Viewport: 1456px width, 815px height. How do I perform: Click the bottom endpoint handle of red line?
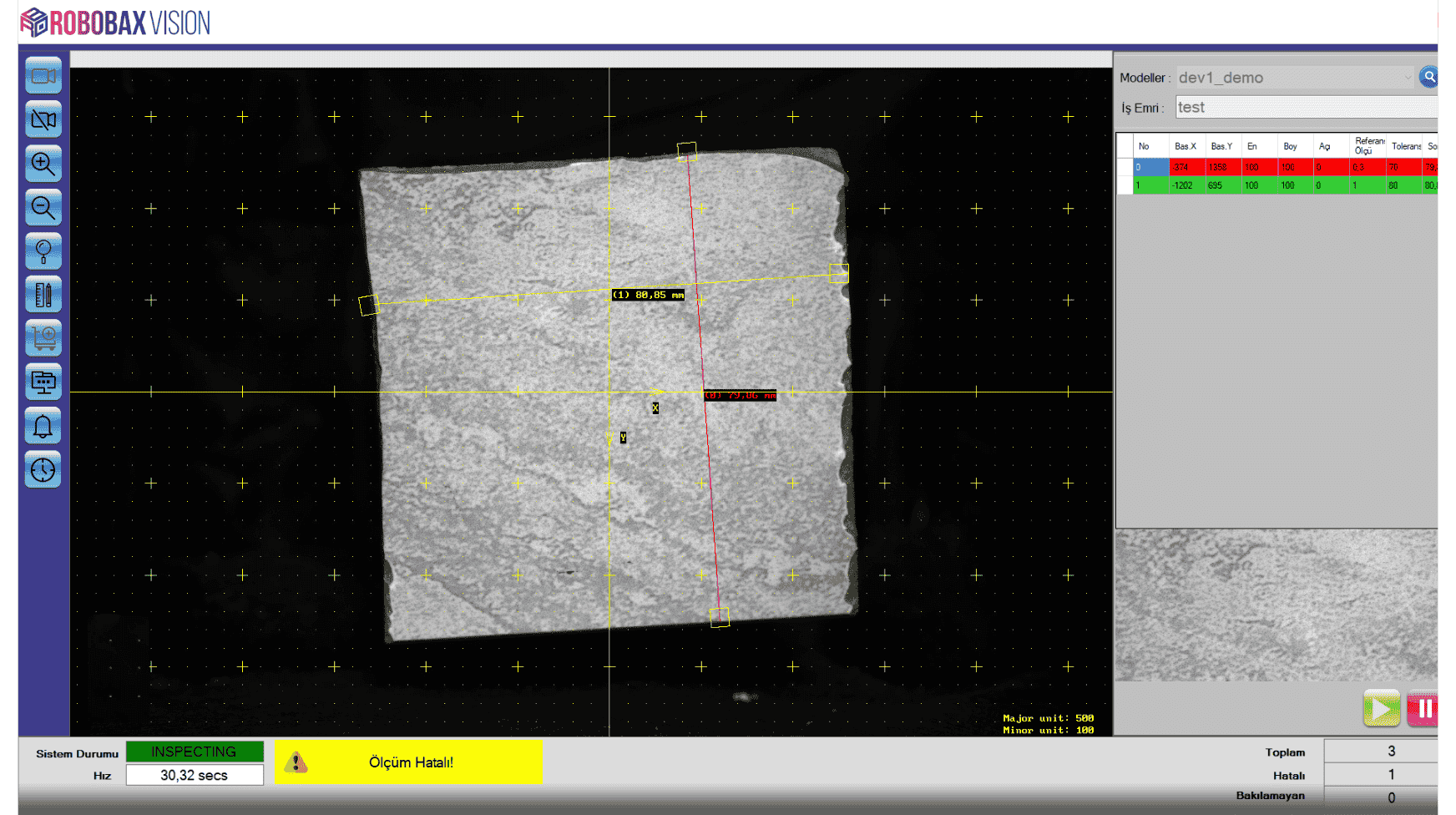(x=720, y=617)
